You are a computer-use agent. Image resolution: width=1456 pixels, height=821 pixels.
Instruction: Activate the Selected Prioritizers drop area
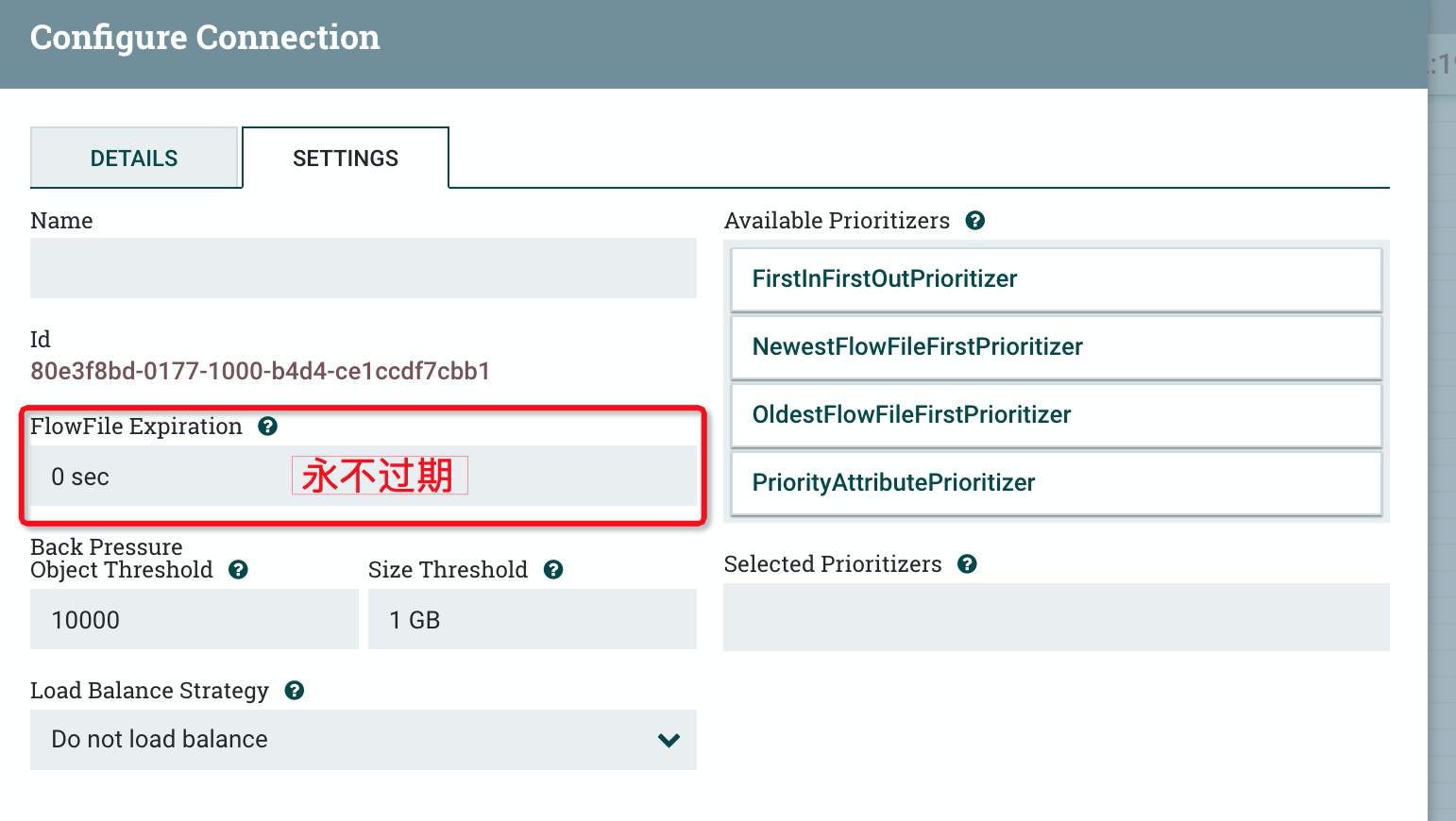pyautogui.click(x=1055, y=617)
